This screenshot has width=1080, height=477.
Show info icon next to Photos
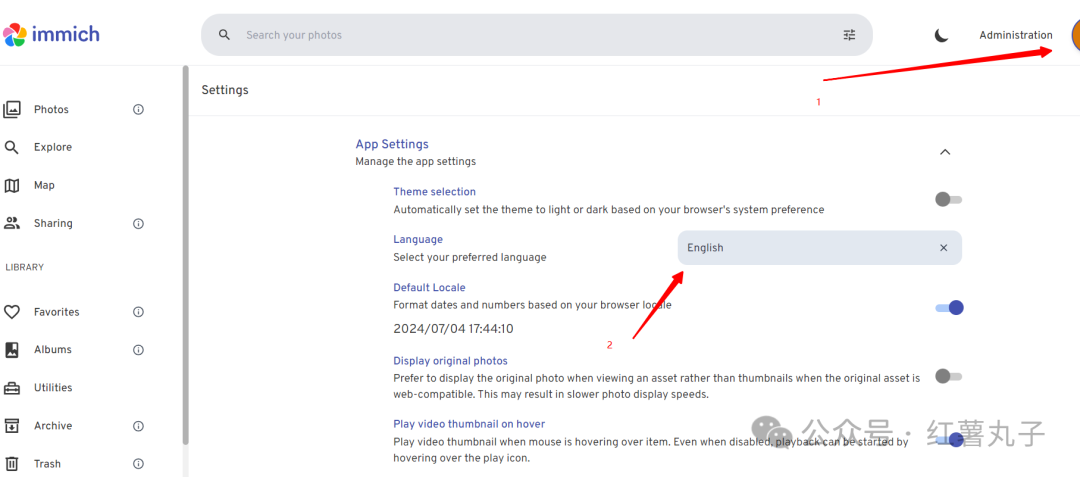pyautogui.click(x=138, y=109)
